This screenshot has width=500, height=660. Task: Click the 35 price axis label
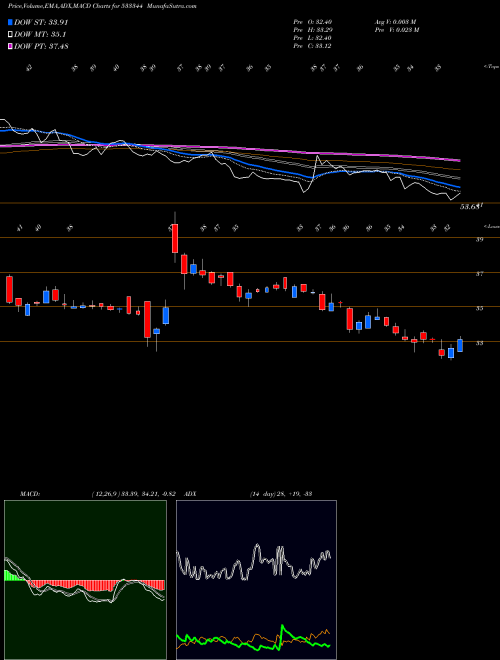point(480,309)
